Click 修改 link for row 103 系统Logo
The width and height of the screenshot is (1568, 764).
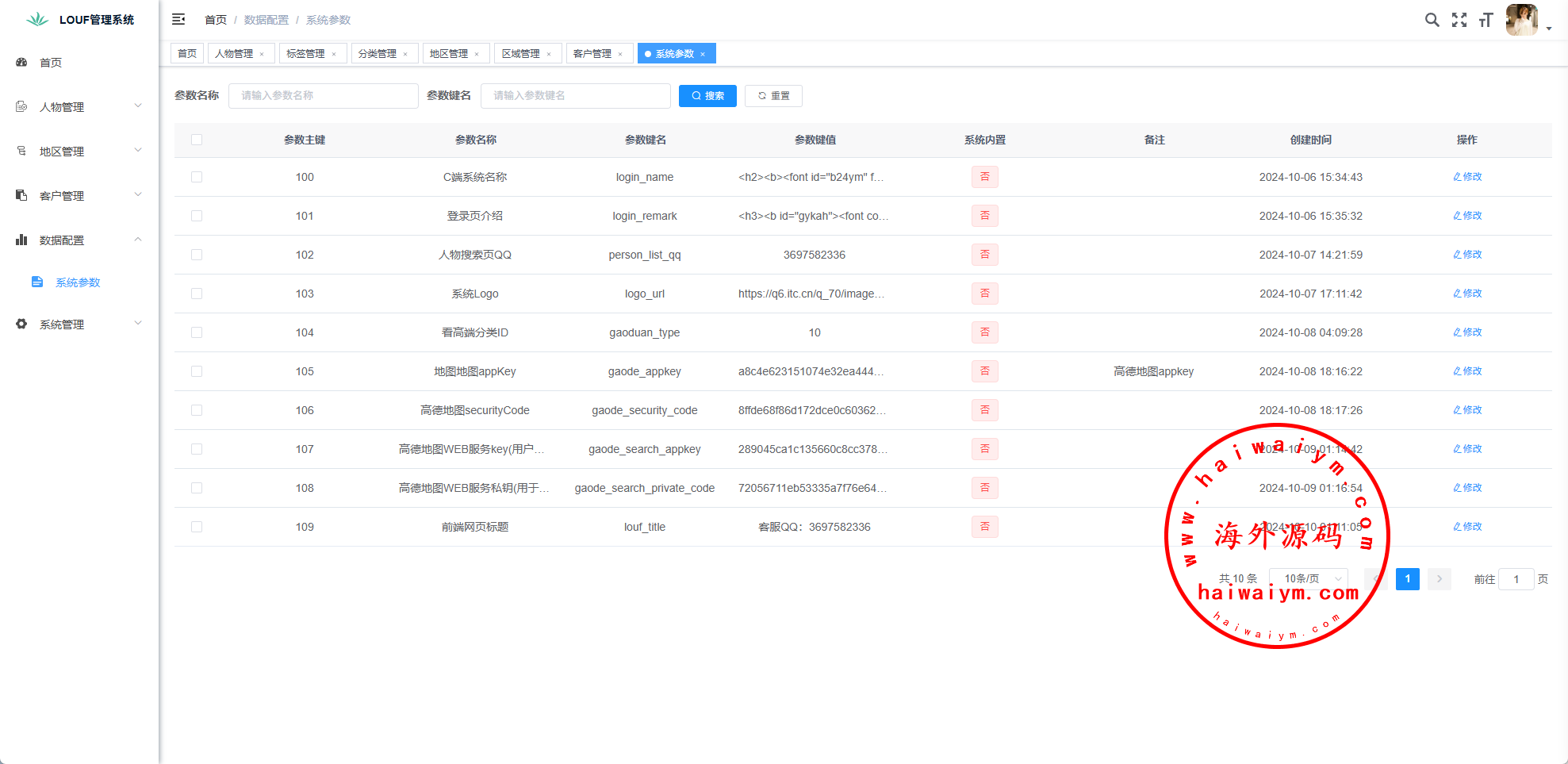click(x=1467, y=294)
